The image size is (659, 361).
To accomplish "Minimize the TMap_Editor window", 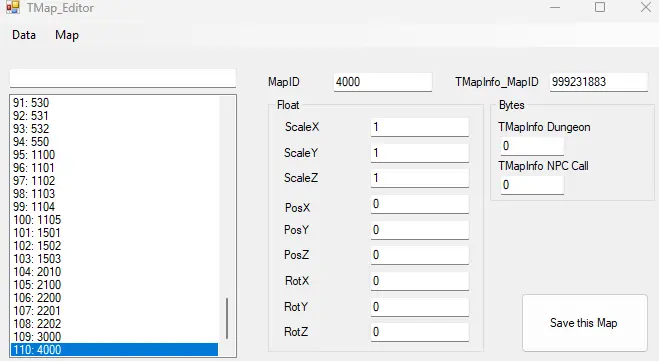I will point(555,7).
